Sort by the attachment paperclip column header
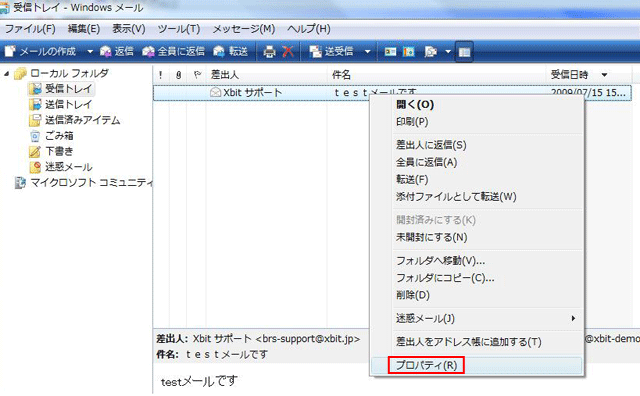The image size is (640, 396). point(178,75)
